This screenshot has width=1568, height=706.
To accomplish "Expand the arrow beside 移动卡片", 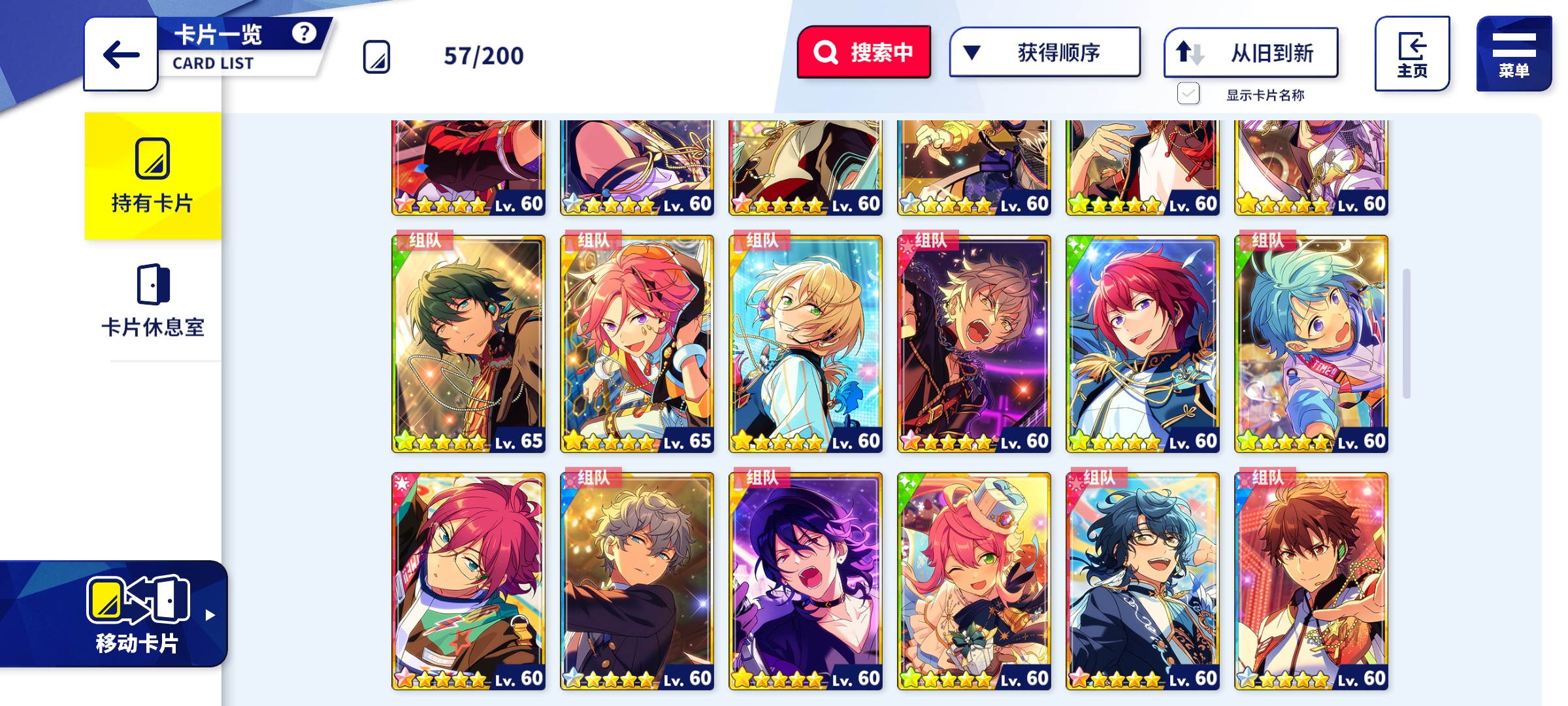I will (x=210, y=615).
